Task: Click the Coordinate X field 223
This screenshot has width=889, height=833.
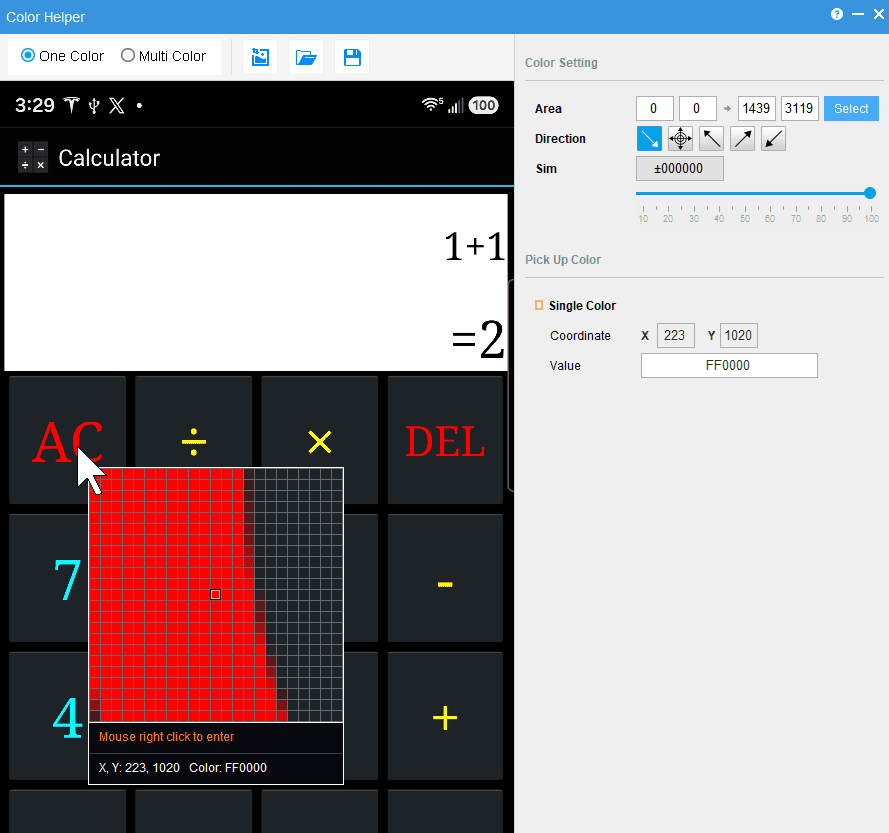Action: [676, 335]
